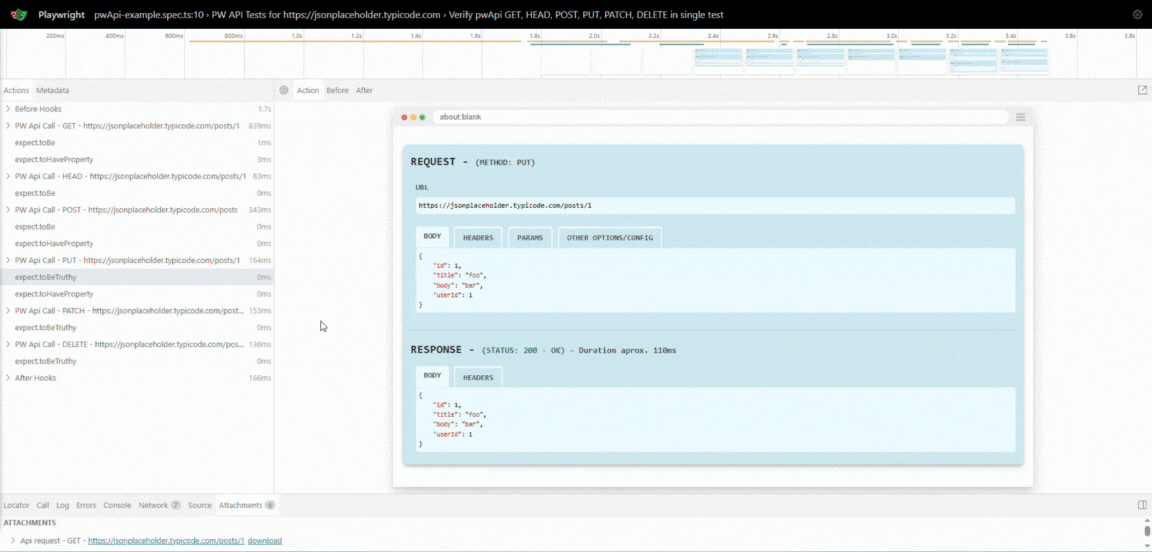Expand the PW Api Call POST action
Screen dimensions: 1152x552
click(8, 209)
